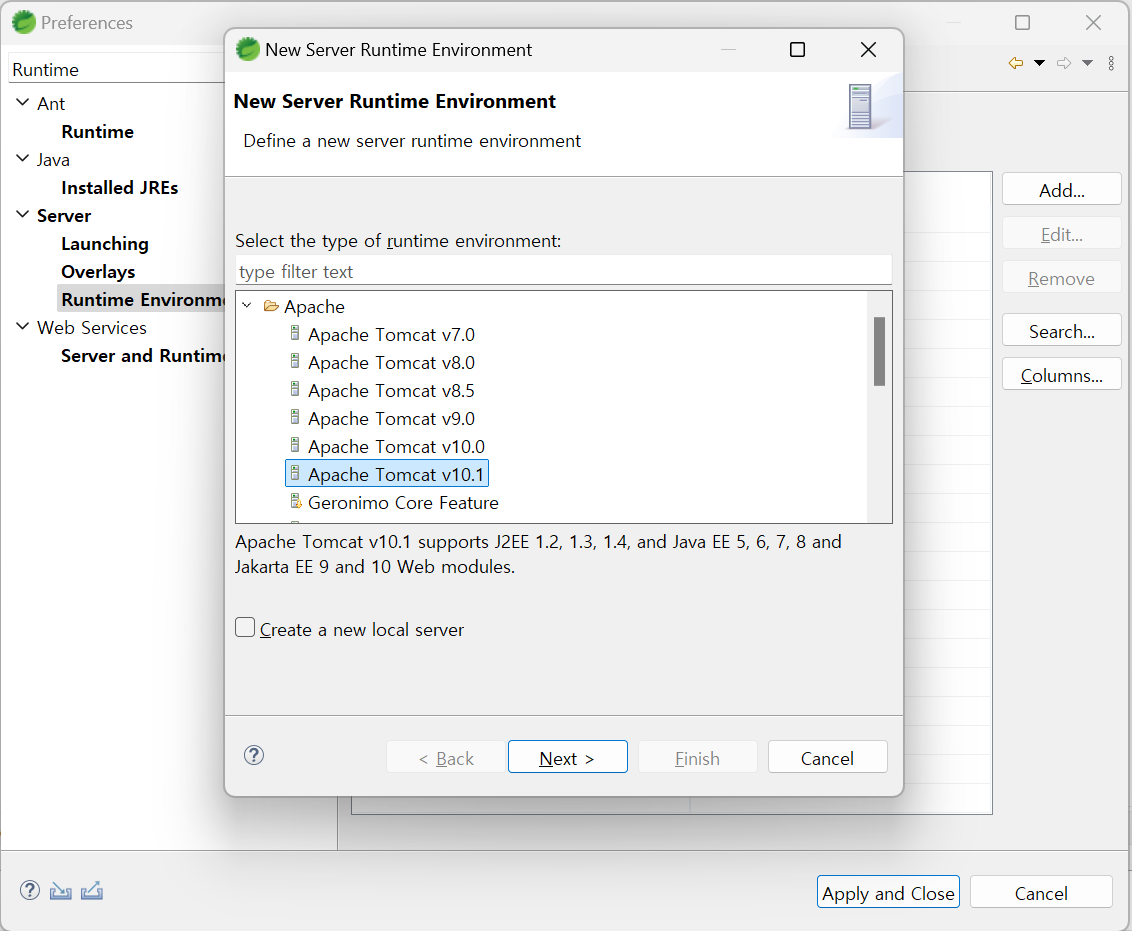Click the runtime type filter text field
This screenshot has width=1132, height=931.
(564, 271)
